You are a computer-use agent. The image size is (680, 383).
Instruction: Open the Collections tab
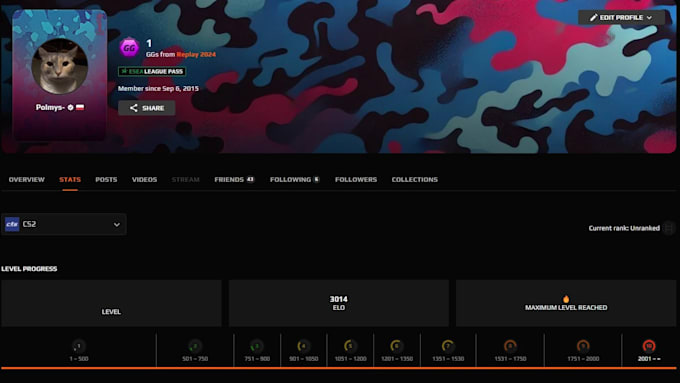[415, 180]
